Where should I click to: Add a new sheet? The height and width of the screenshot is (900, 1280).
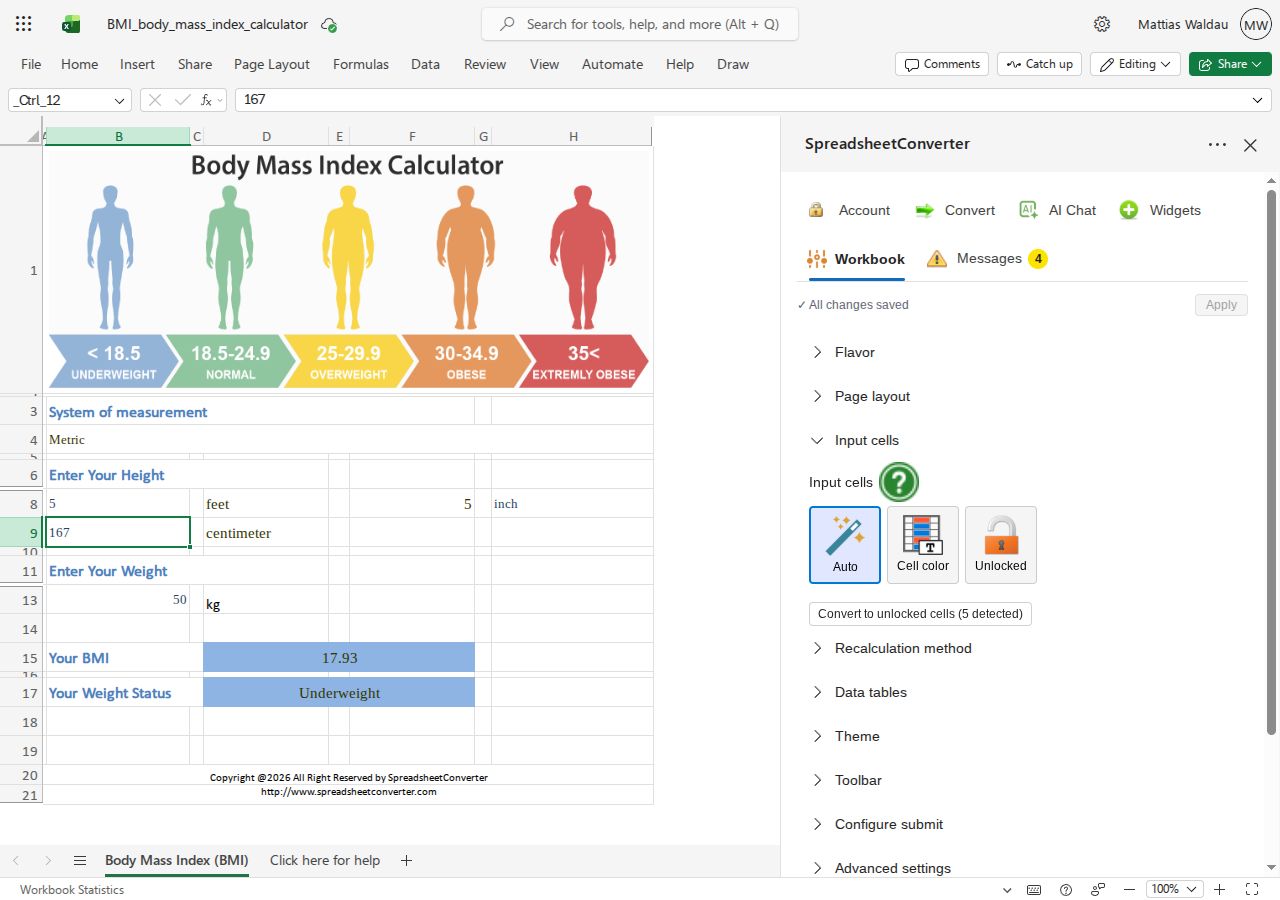coord(406,860)
